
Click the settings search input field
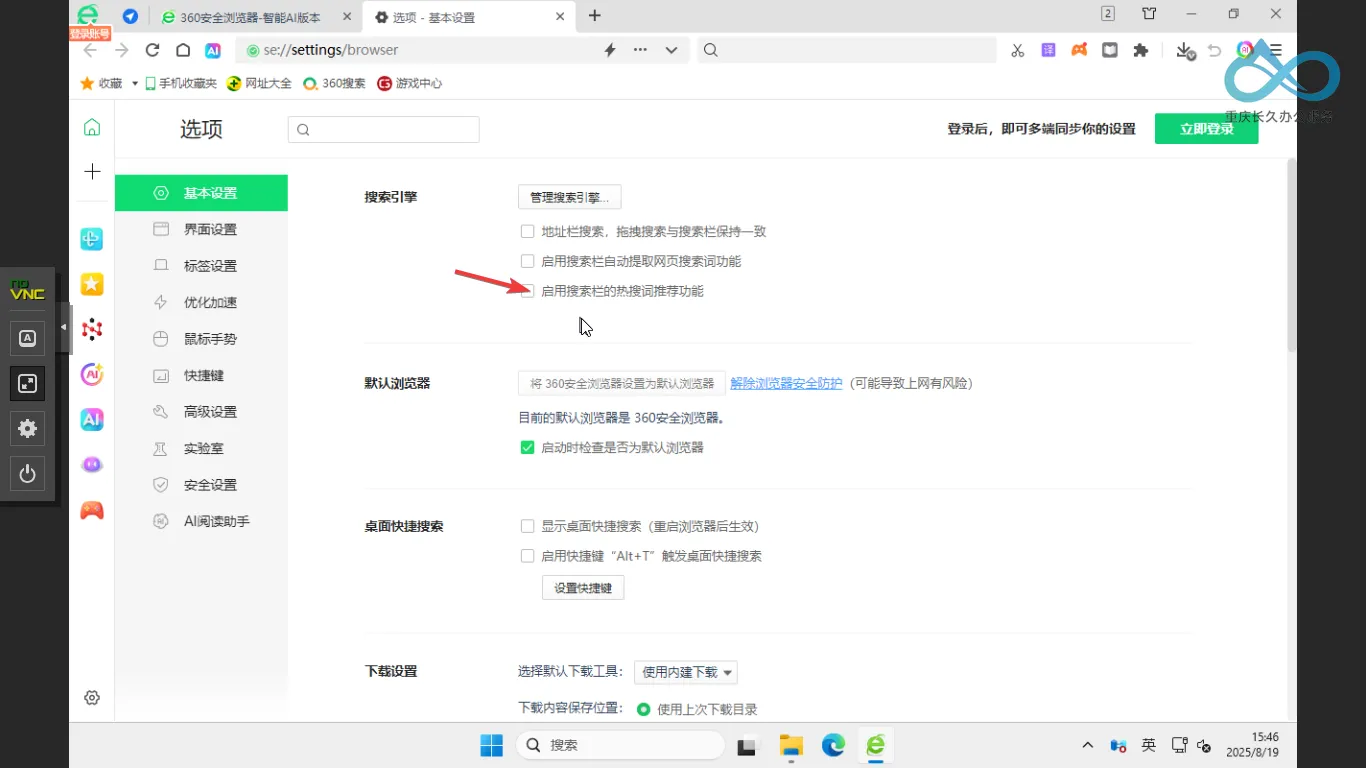click(x=383, y=129)
